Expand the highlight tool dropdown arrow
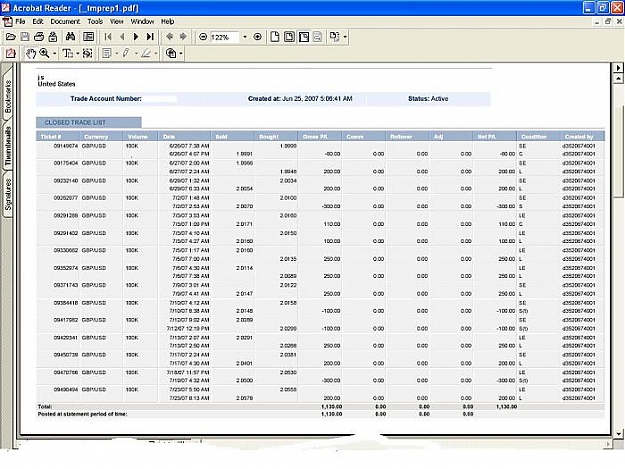Screen dimensions: 625x469 click(155, 53)
